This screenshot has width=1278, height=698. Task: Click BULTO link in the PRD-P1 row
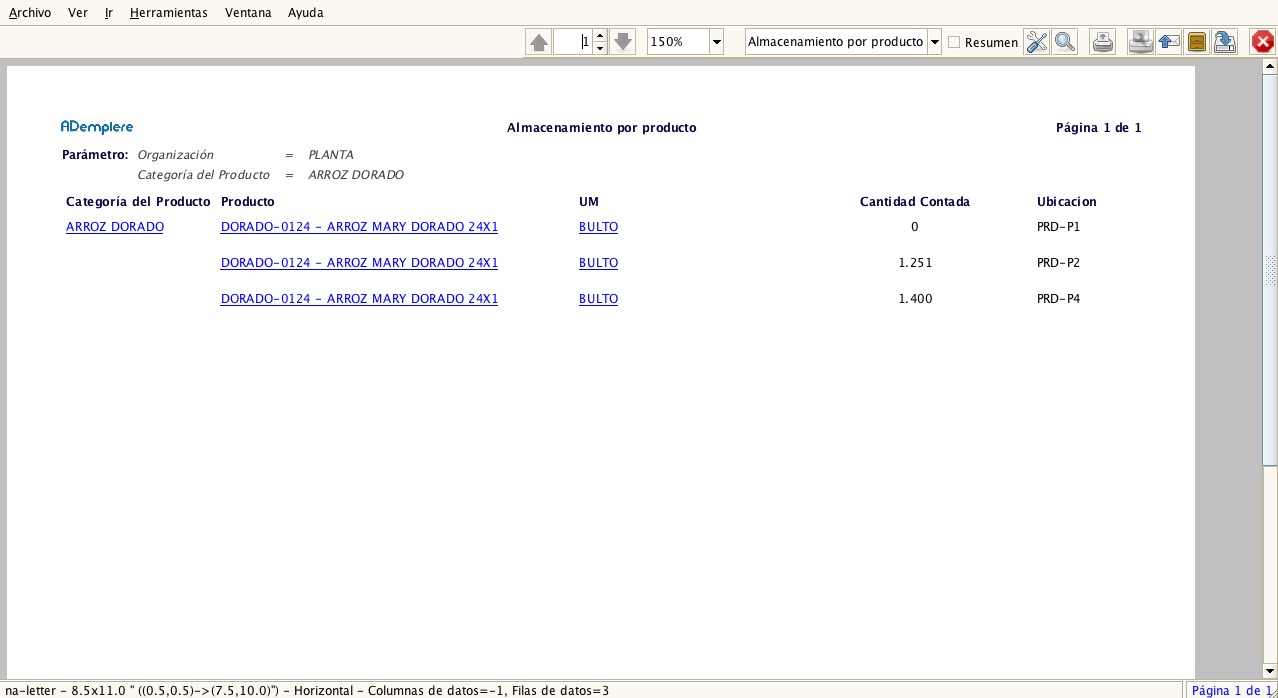pyautogui.click(x=598, y=227)
